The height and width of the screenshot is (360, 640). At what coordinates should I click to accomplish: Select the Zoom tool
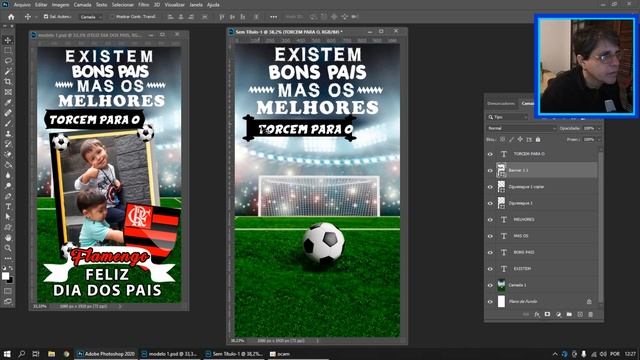8,248
